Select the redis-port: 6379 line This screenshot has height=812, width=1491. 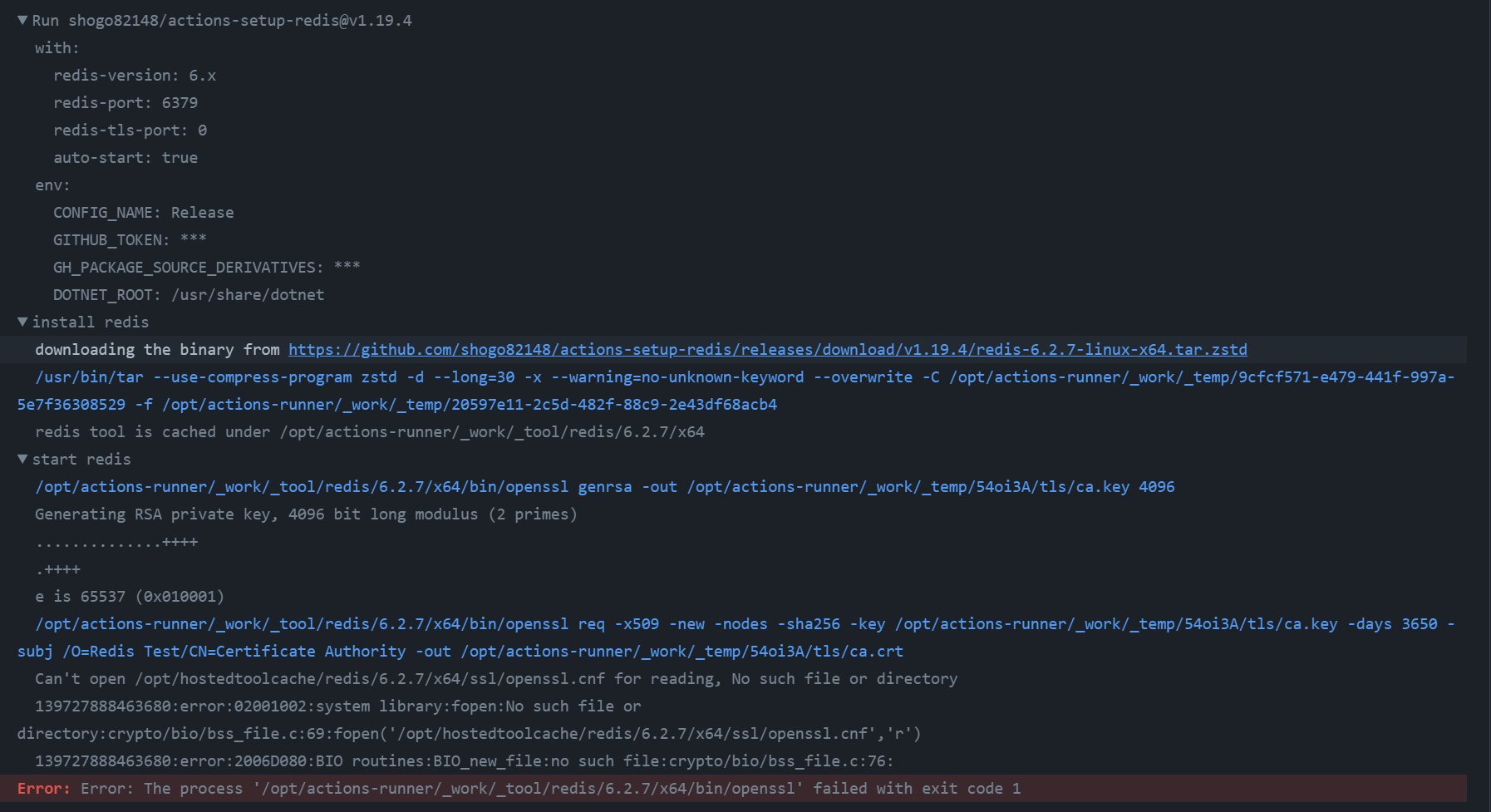[x=125, y=102]
